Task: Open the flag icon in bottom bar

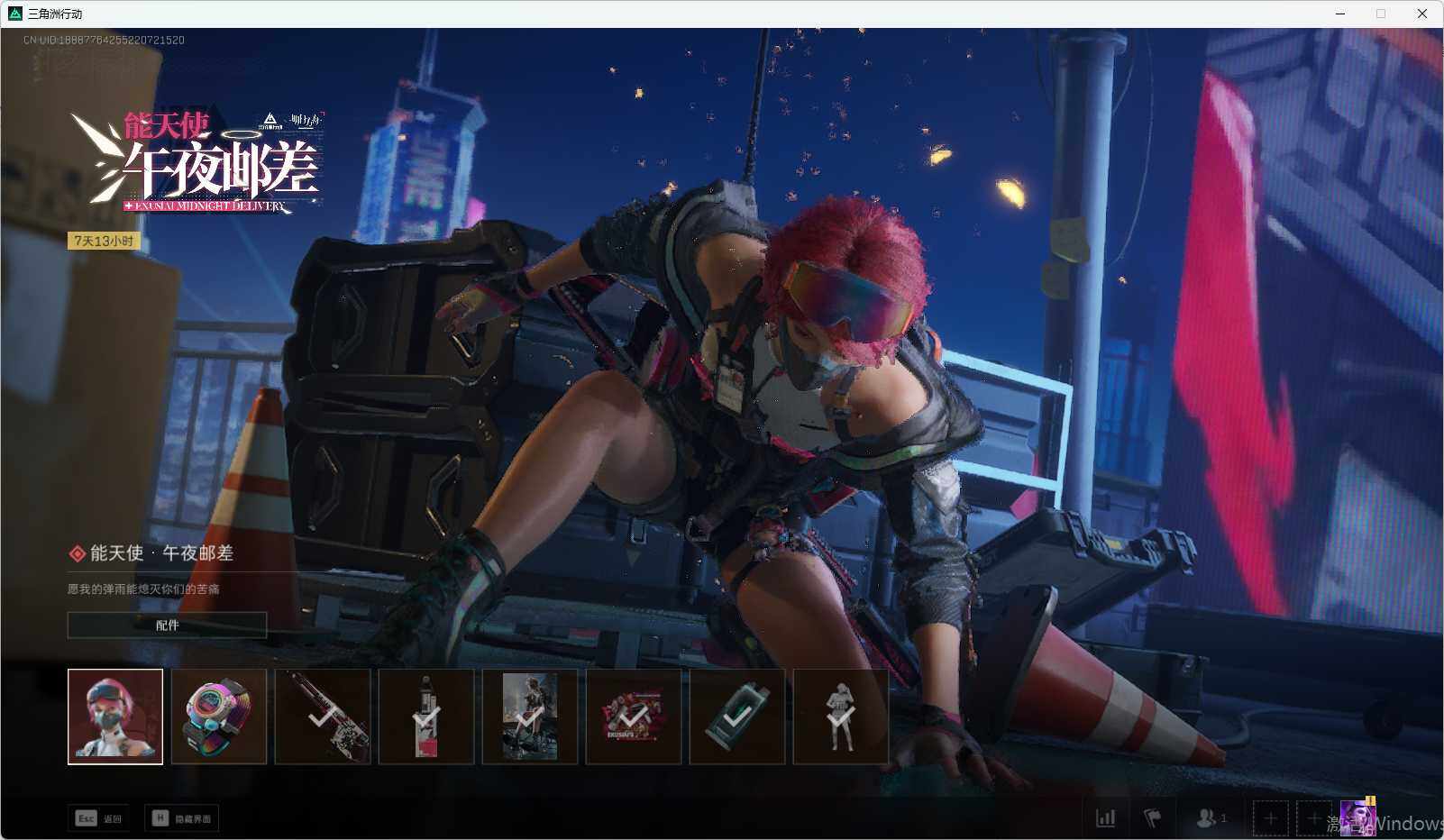Action: [x=1152, y=818]
